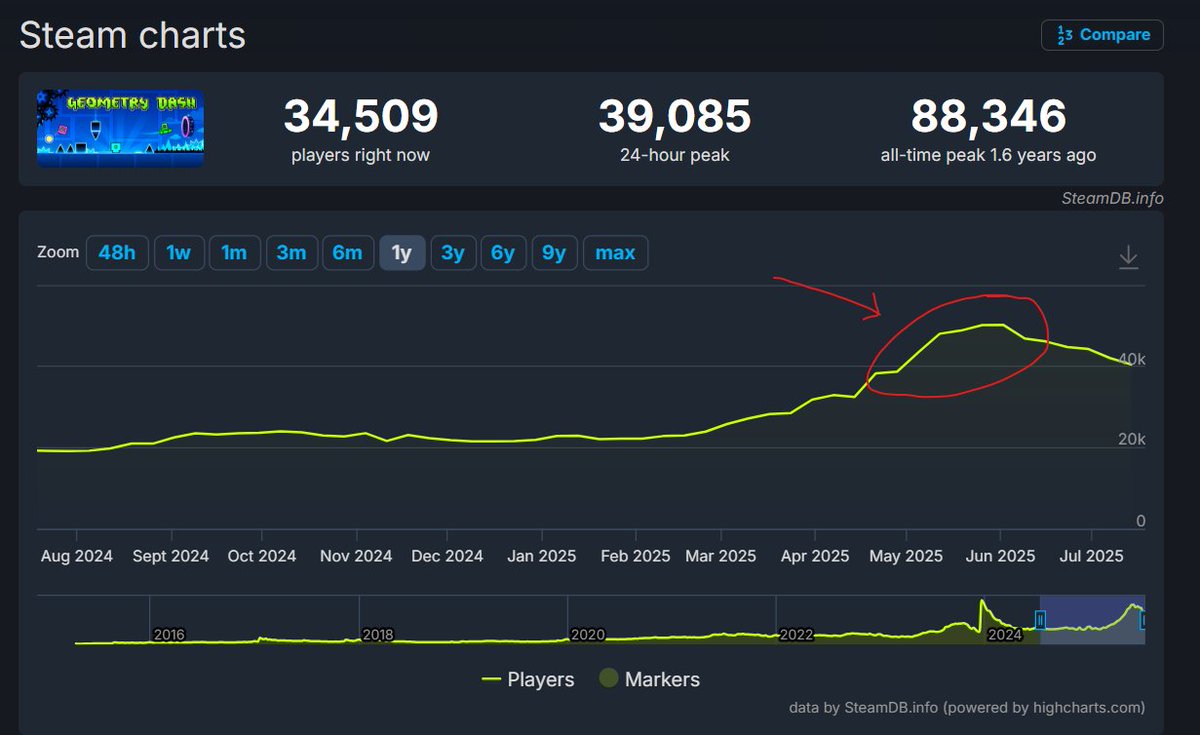Click the highlighted navigator selection window
The height and width of the screenshot is (735, 1200).
[x=1092, y=620]
